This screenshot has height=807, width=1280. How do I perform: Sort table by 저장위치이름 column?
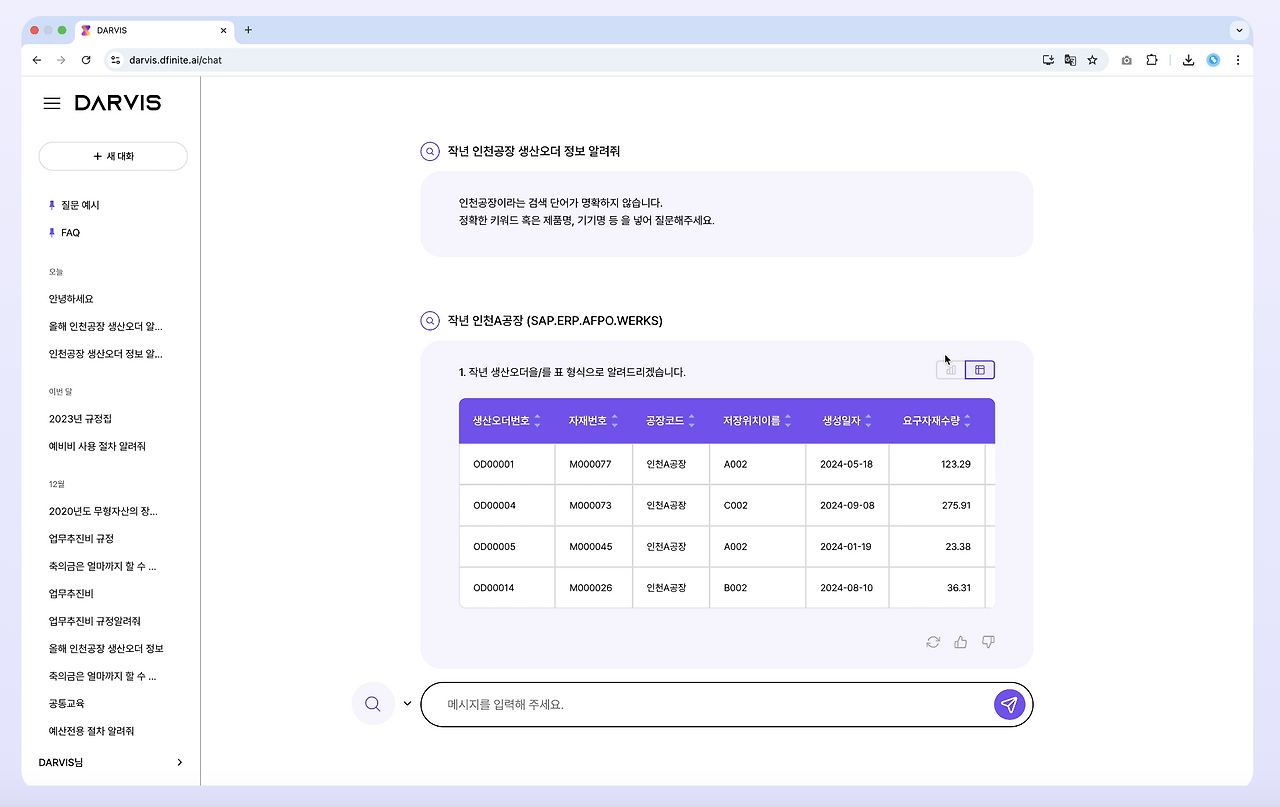click(x=788, y=421)
